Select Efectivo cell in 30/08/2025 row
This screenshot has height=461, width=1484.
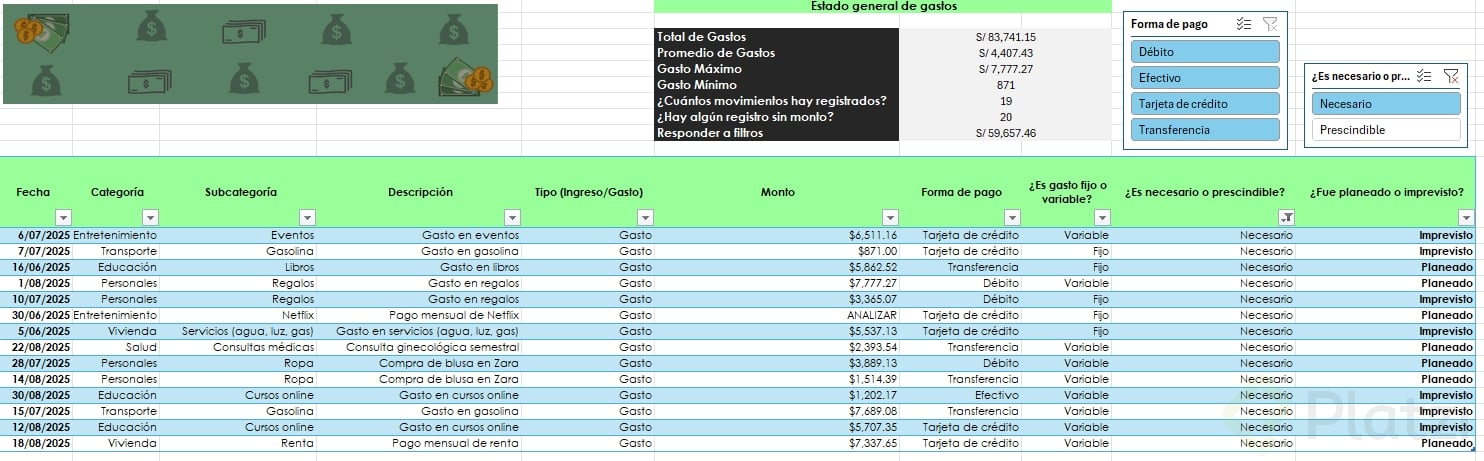pyautogui.click(x=961, y=395)
